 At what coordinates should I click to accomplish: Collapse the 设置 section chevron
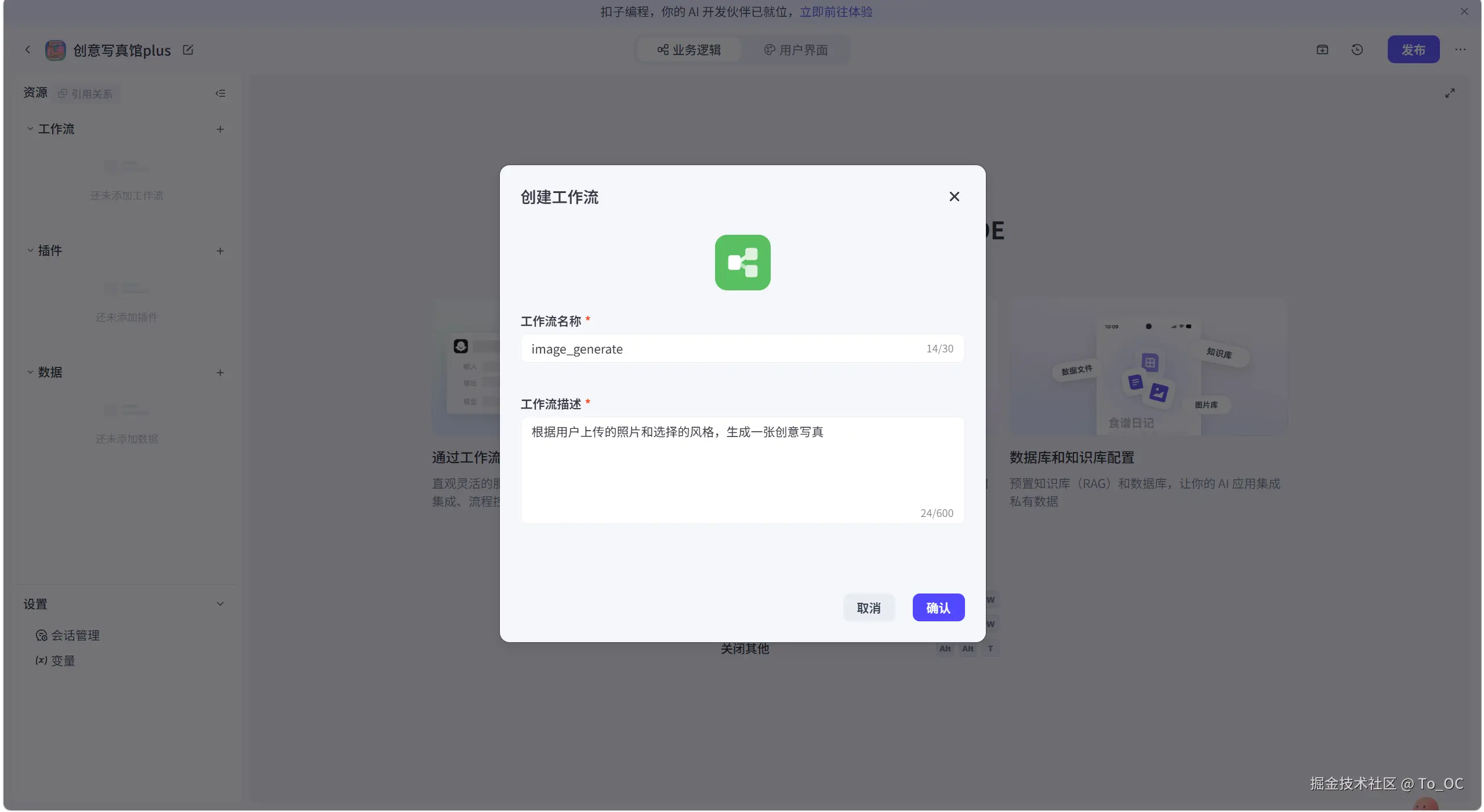[x=220, y=604]
